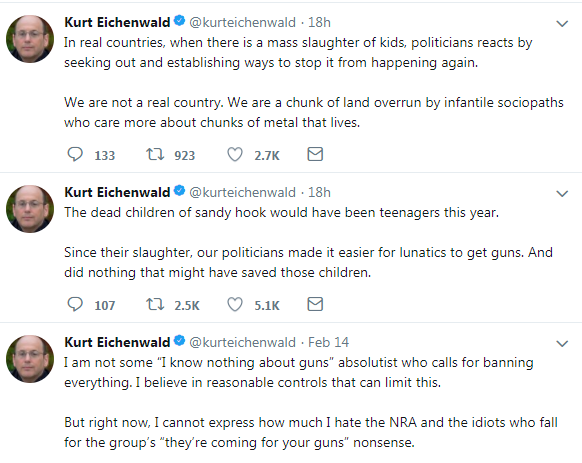This screenshot has height=463, width=582.
Task: Expand the Sandy Hook tweet's more menu
Action: point(562,193)
